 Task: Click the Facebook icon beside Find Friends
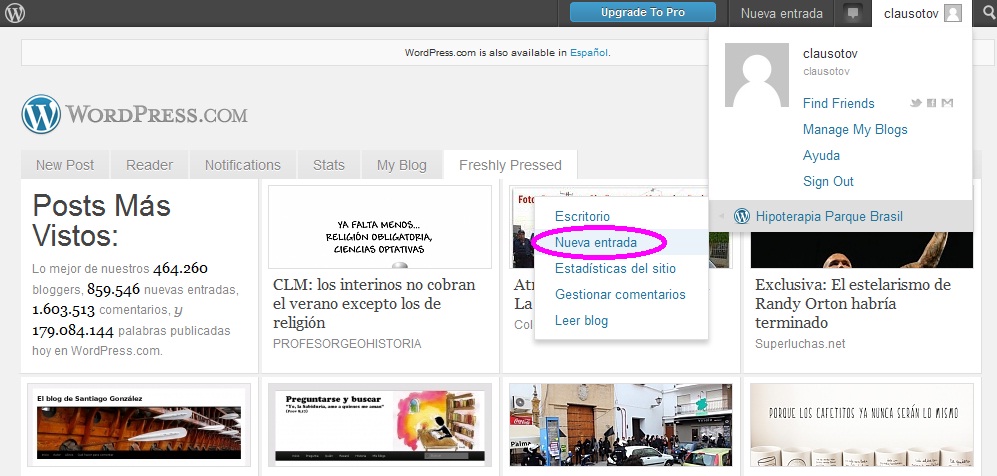931,104
